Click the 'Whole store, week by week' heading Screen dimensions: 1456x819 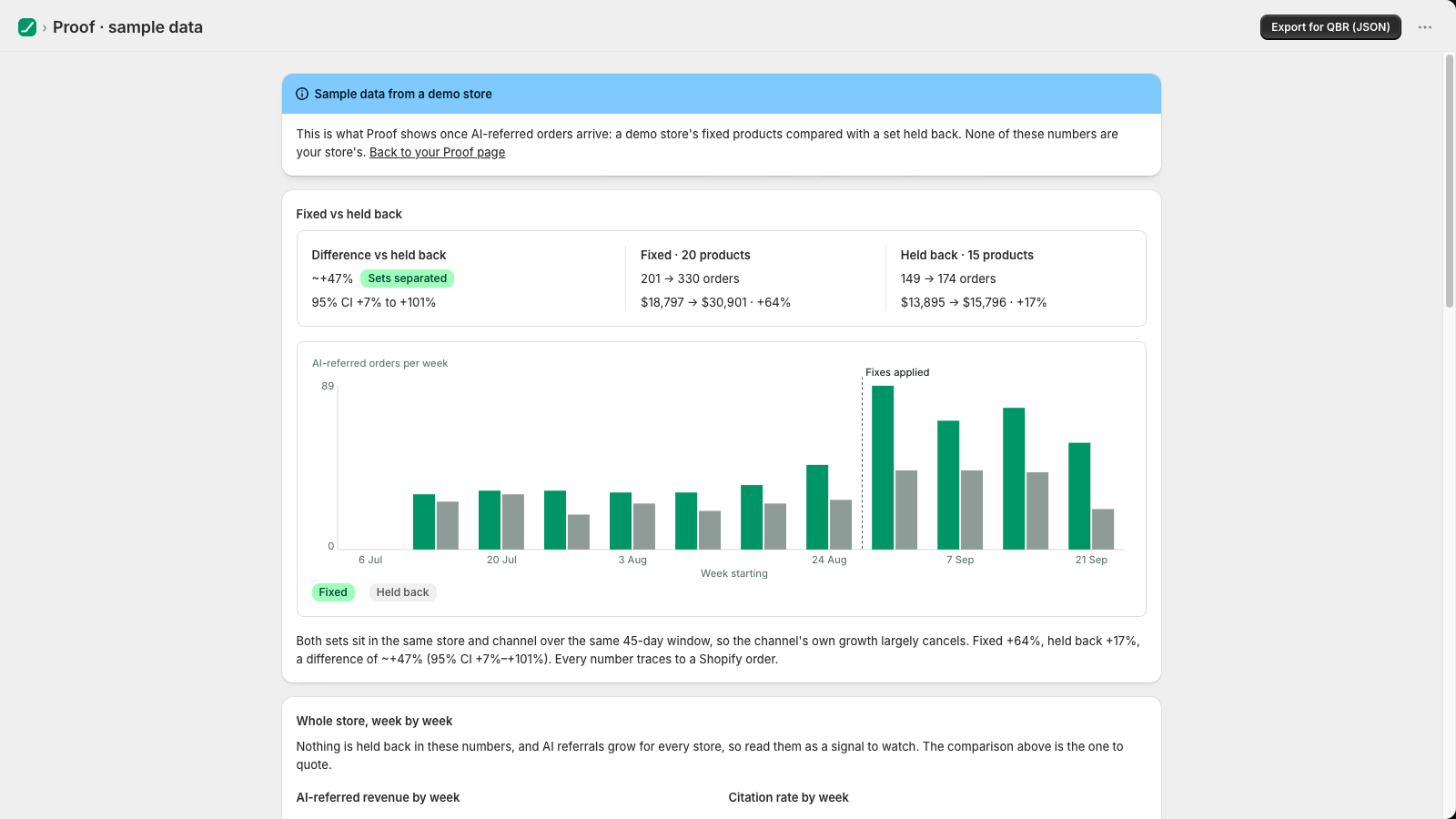[374, 721]
